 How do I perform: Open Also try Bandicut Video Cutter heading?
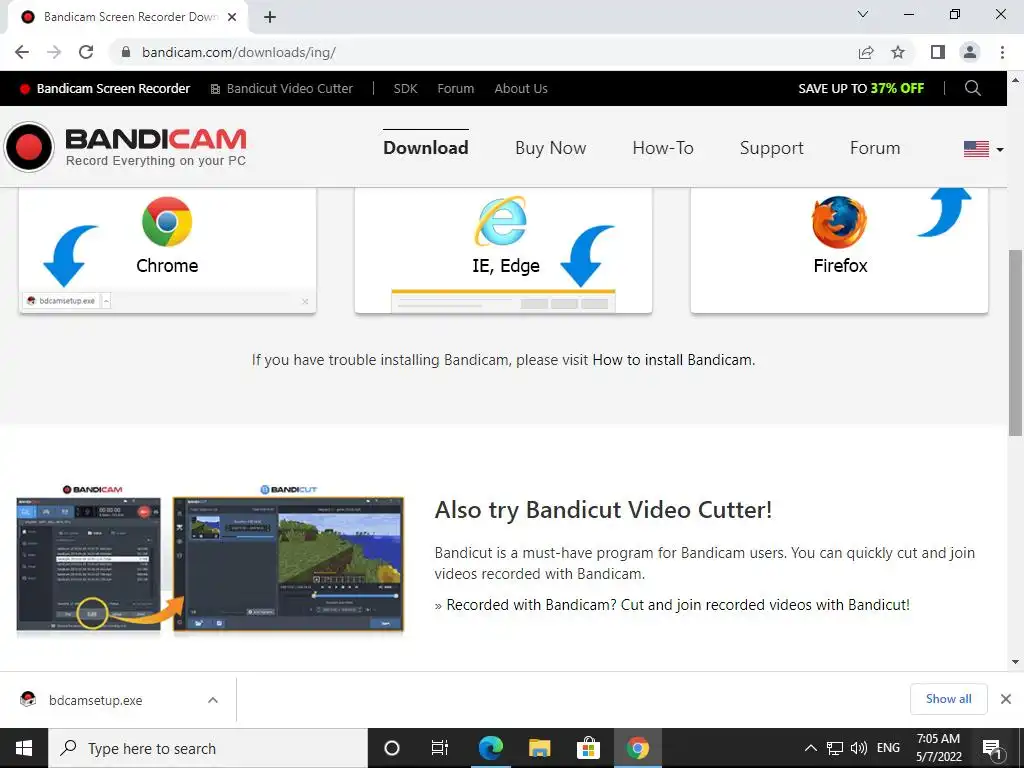(x=603, y=510)
